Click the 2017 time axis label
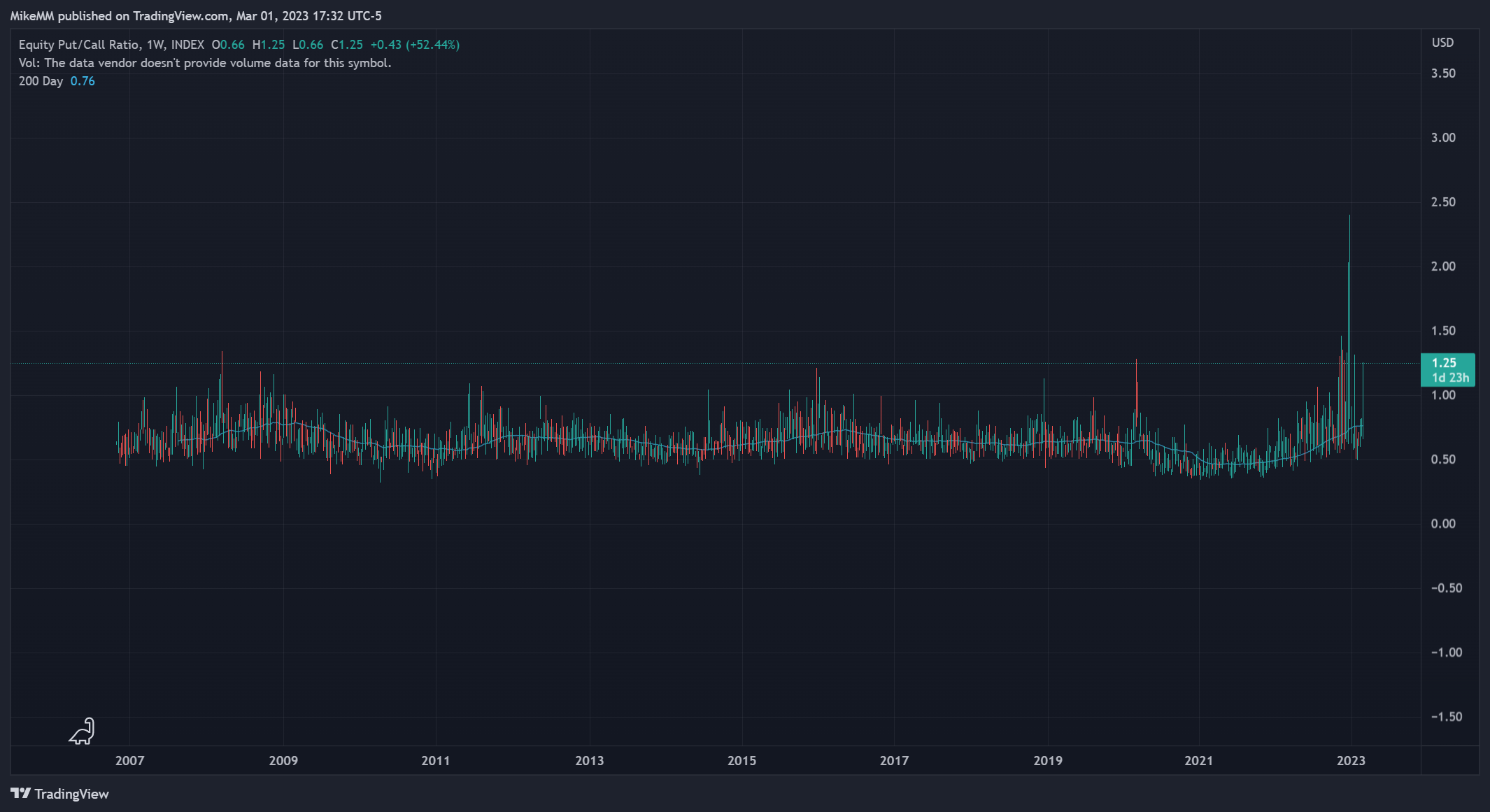1490x812 pixels. tap(895, 761)
